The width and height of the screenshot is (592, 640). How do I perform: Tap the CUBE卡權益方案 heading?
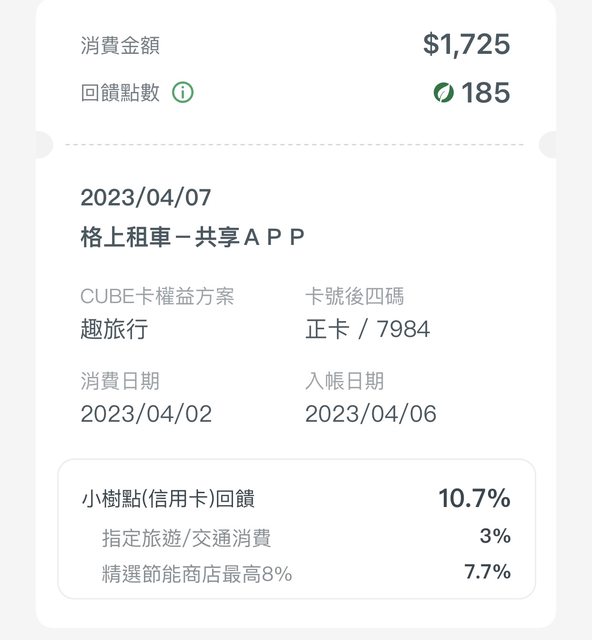coord(157,296)
